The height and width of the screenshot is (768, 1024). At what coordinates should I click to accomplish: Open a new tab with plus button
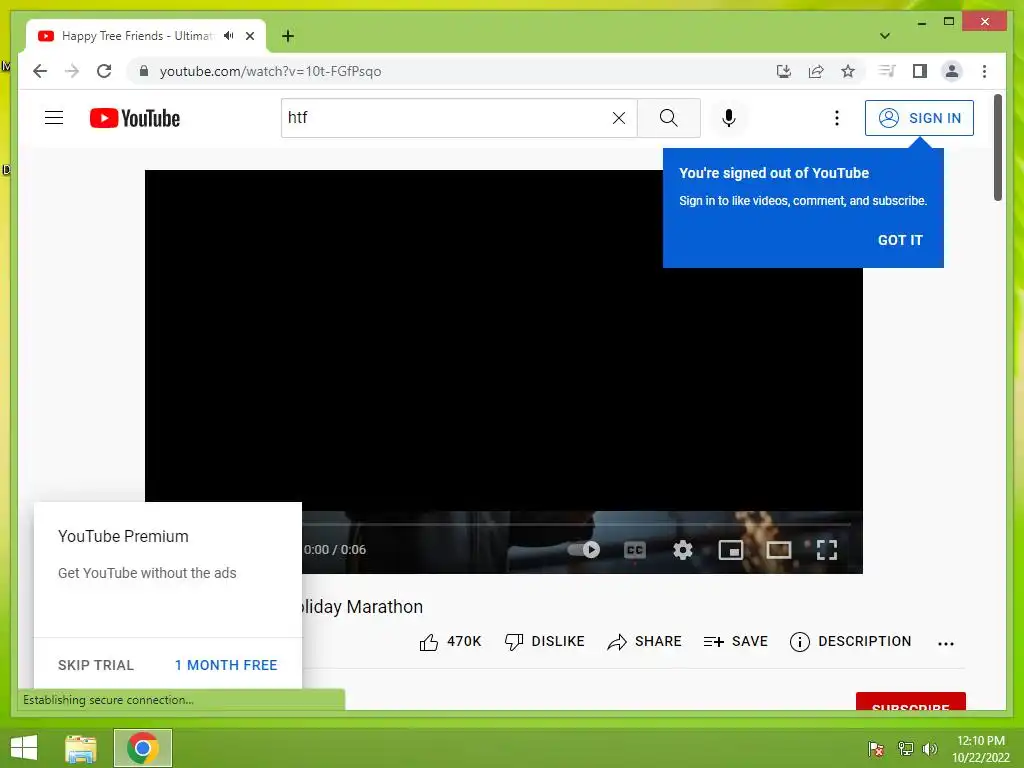point(287,36)
